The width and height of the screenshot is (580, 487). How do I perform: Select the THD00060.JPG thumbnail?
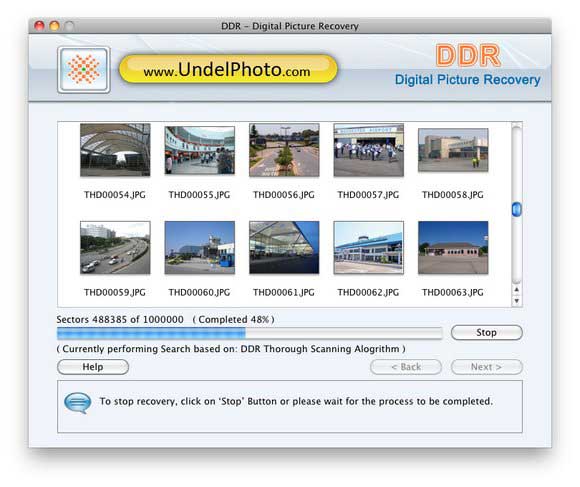point(200,247)
